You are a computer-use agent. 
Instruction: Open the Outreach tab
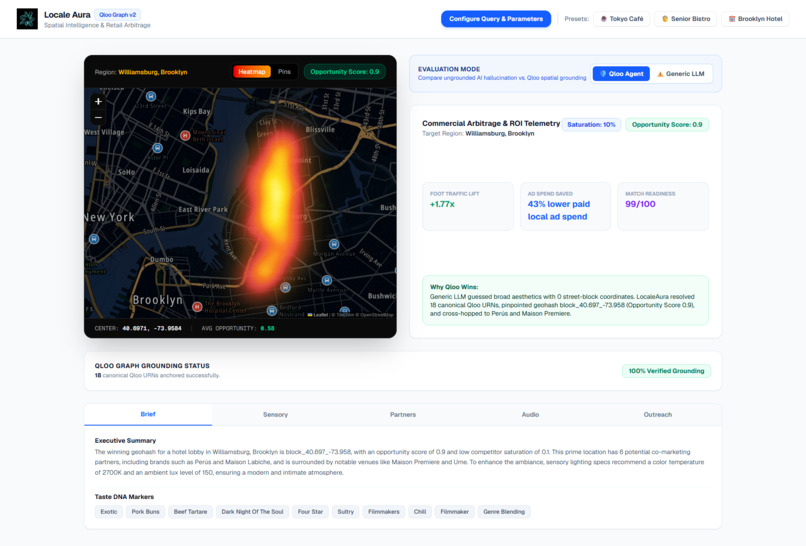pyautogui.click(x=658, y=414)
